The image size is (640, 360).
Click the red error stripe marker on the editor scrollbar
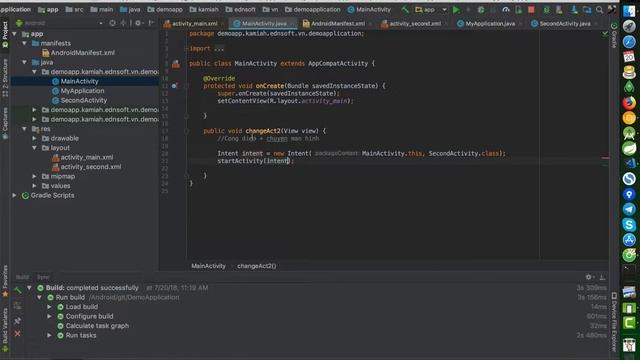[605, 158]
